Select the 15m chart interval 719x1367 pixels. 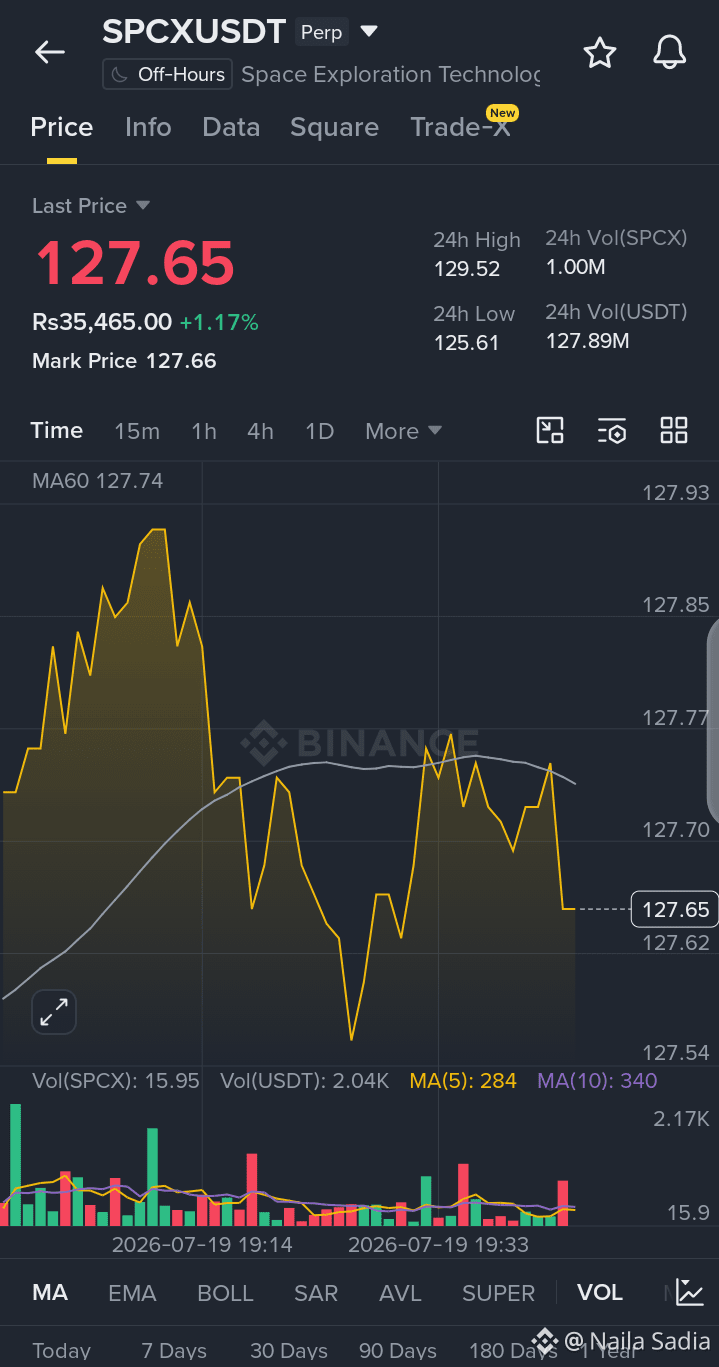(x=137, y=431)
